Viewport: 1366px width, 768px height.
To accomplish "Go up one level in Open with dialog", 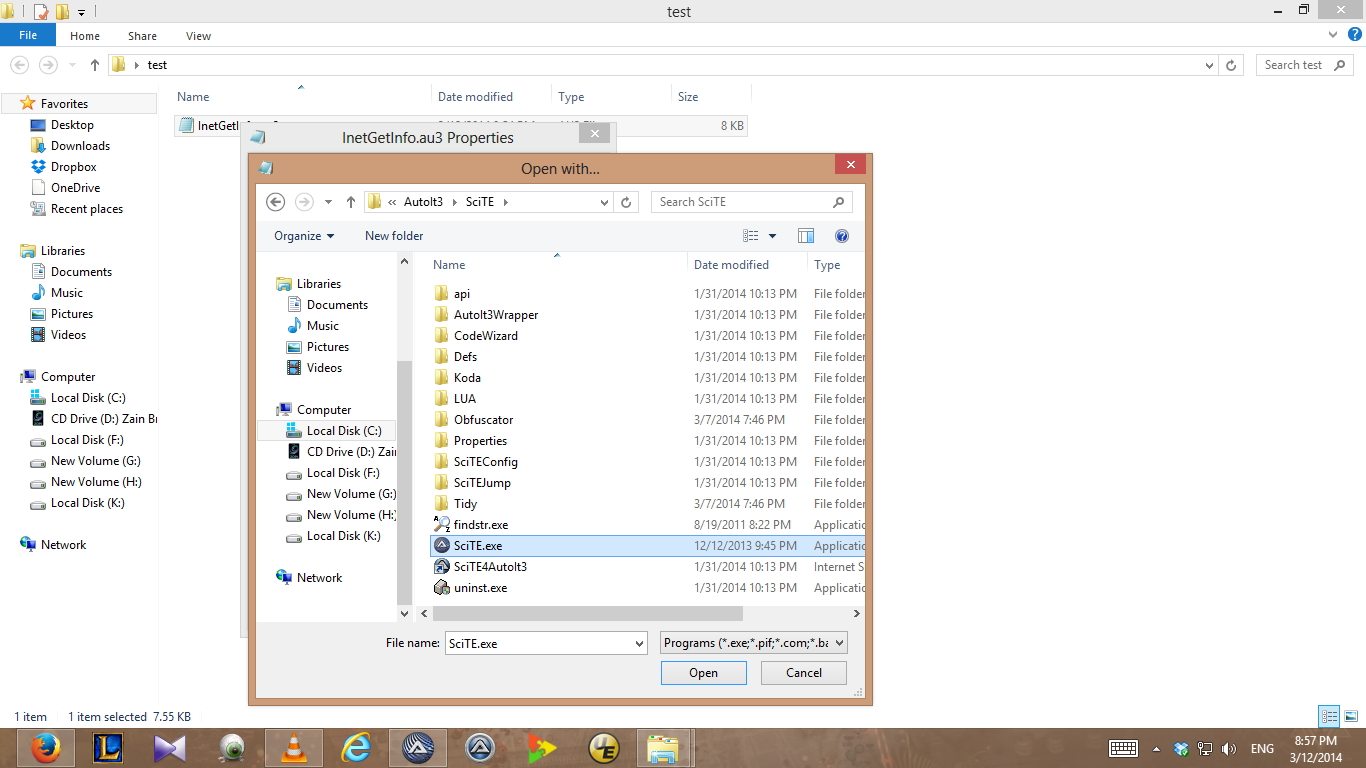I will [351, 202].
